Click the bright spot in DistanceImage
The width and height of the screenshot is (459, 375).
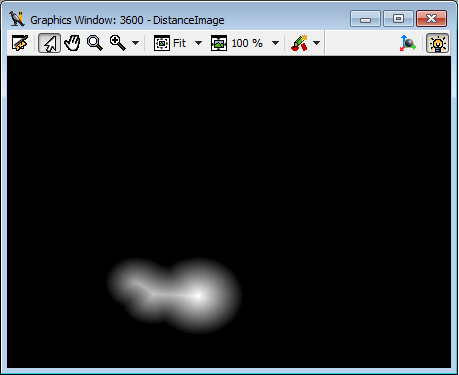click(x=198, y=295)
